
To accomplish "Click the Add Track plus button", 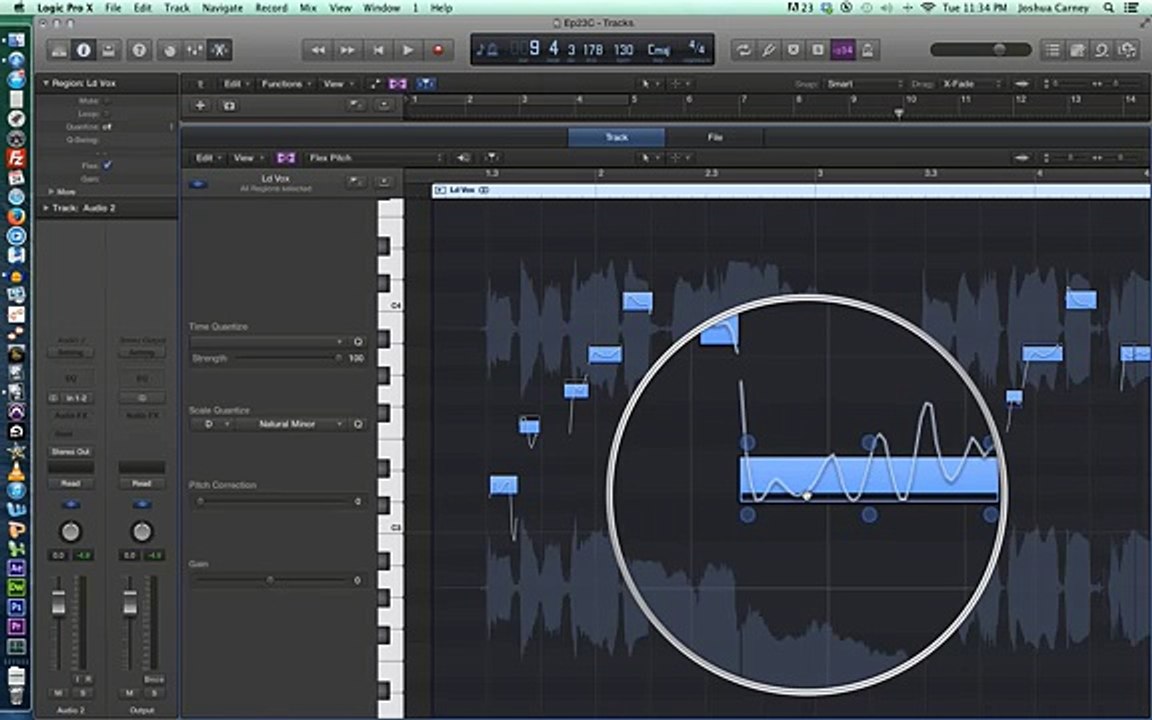I will 200,105.
